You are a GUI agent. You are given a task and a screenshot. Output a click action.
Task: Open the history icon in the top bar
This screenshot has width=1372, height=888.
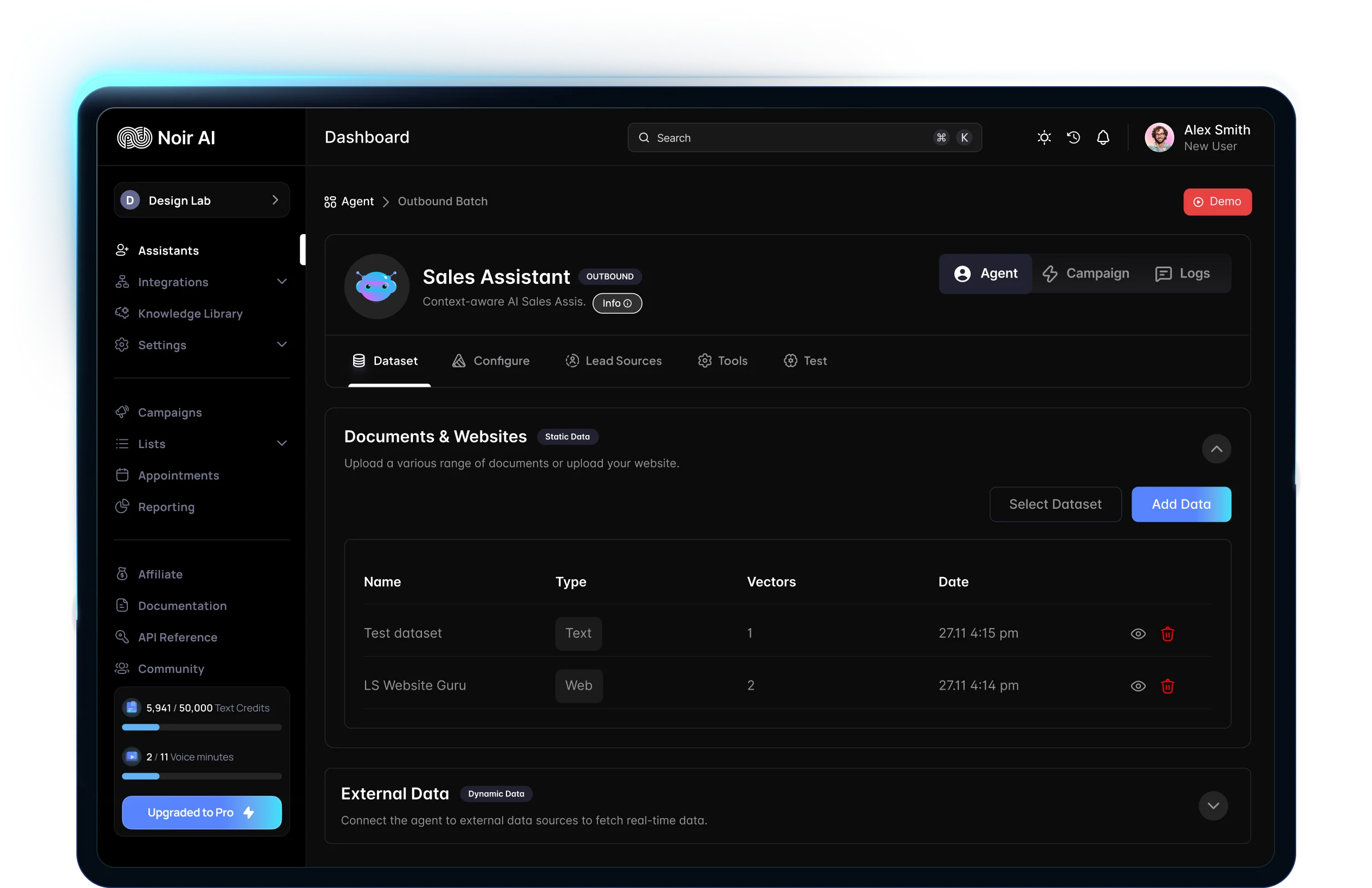(x=1074, y=137)
